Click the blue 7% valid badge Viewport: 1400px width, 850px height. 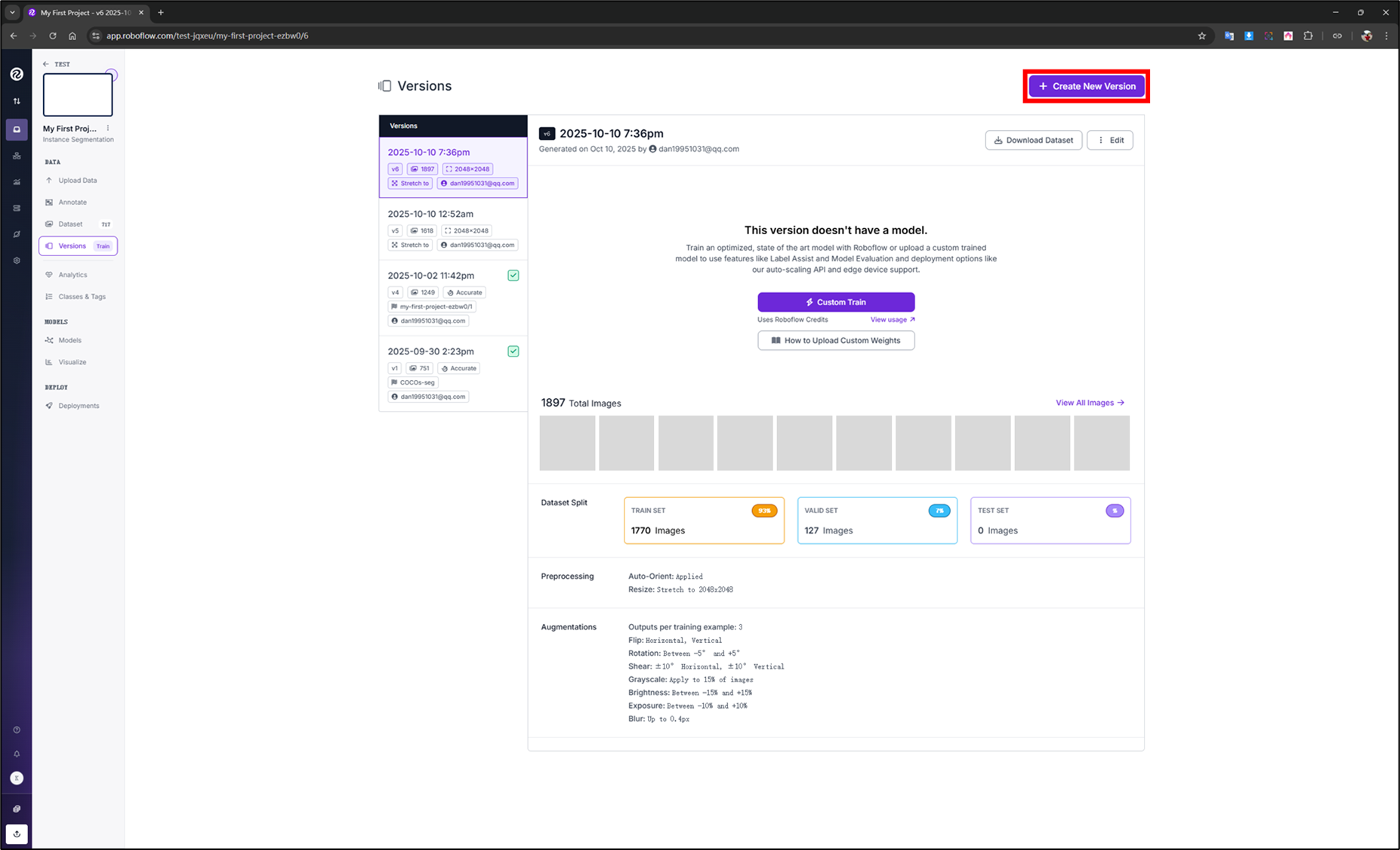939,511
